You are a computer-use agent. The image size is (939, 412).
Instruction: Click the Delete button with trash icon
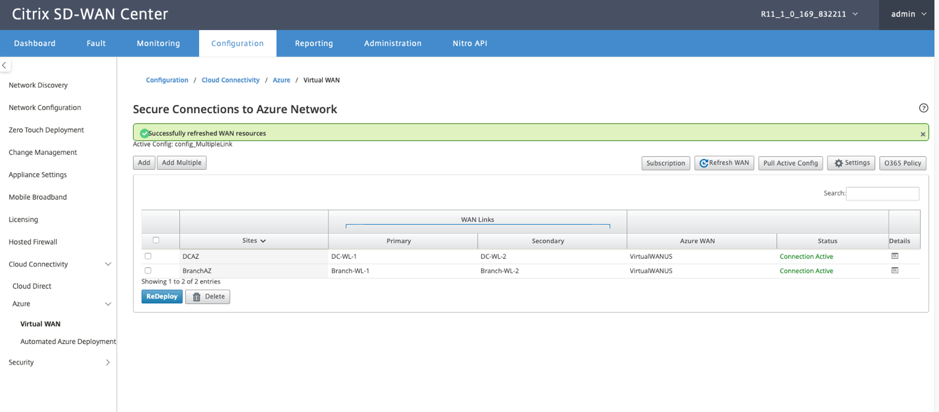point(207,296)
